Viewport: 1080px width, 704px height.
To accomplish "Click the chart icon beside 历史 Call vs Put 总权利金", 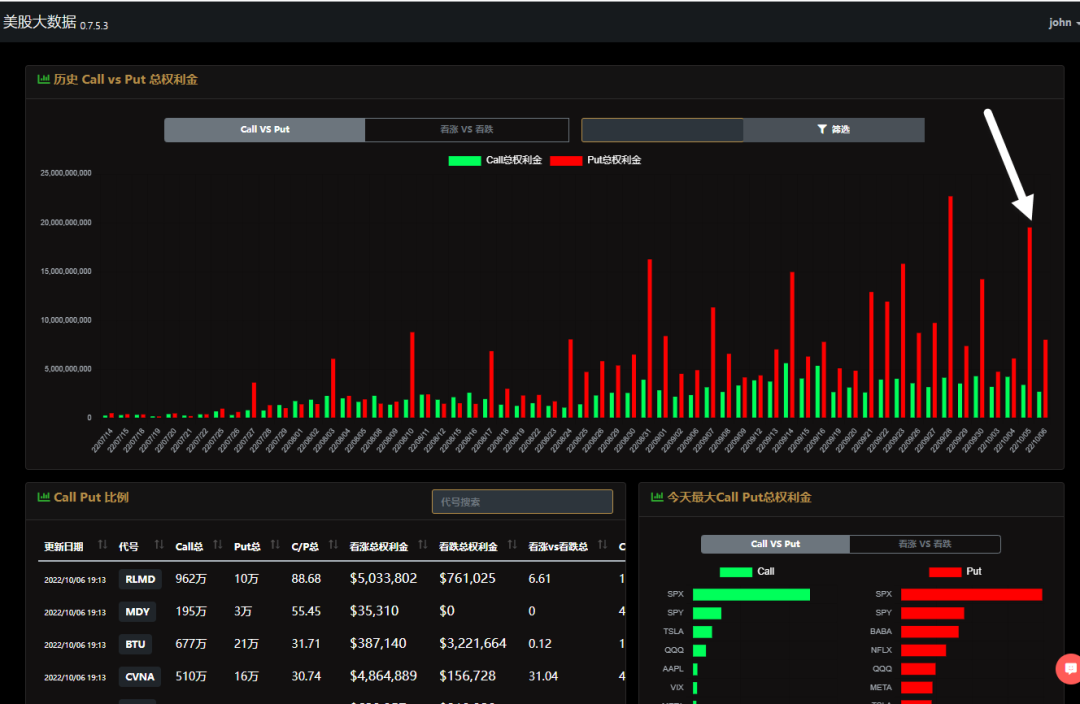I will tap(43, 79).
